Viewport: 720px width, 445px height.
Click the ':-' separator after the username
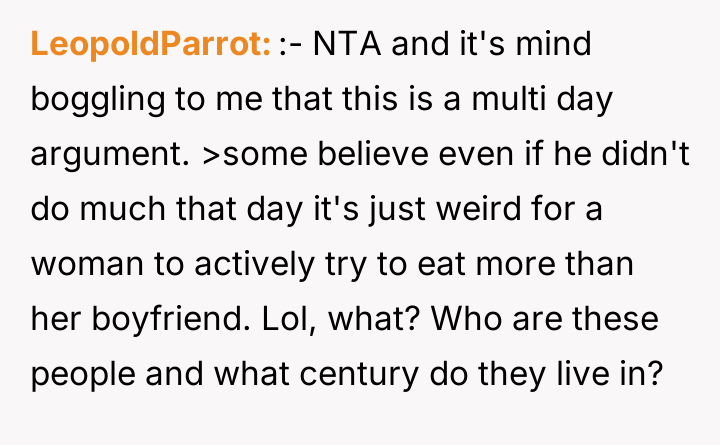(x=291, y=45)
